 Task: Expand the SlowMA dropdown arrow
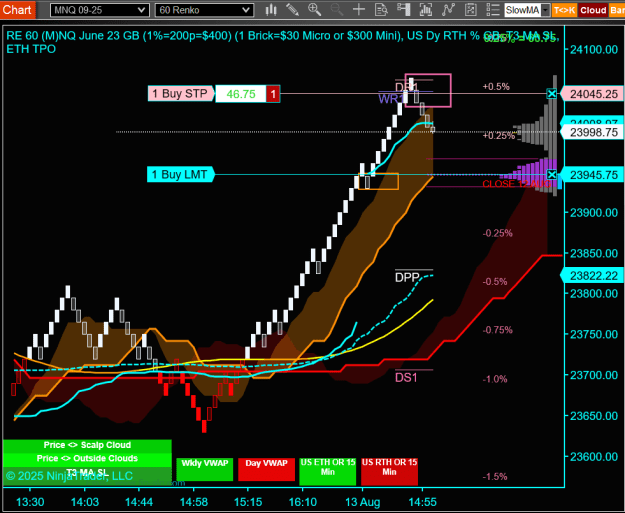coord(546,10)
